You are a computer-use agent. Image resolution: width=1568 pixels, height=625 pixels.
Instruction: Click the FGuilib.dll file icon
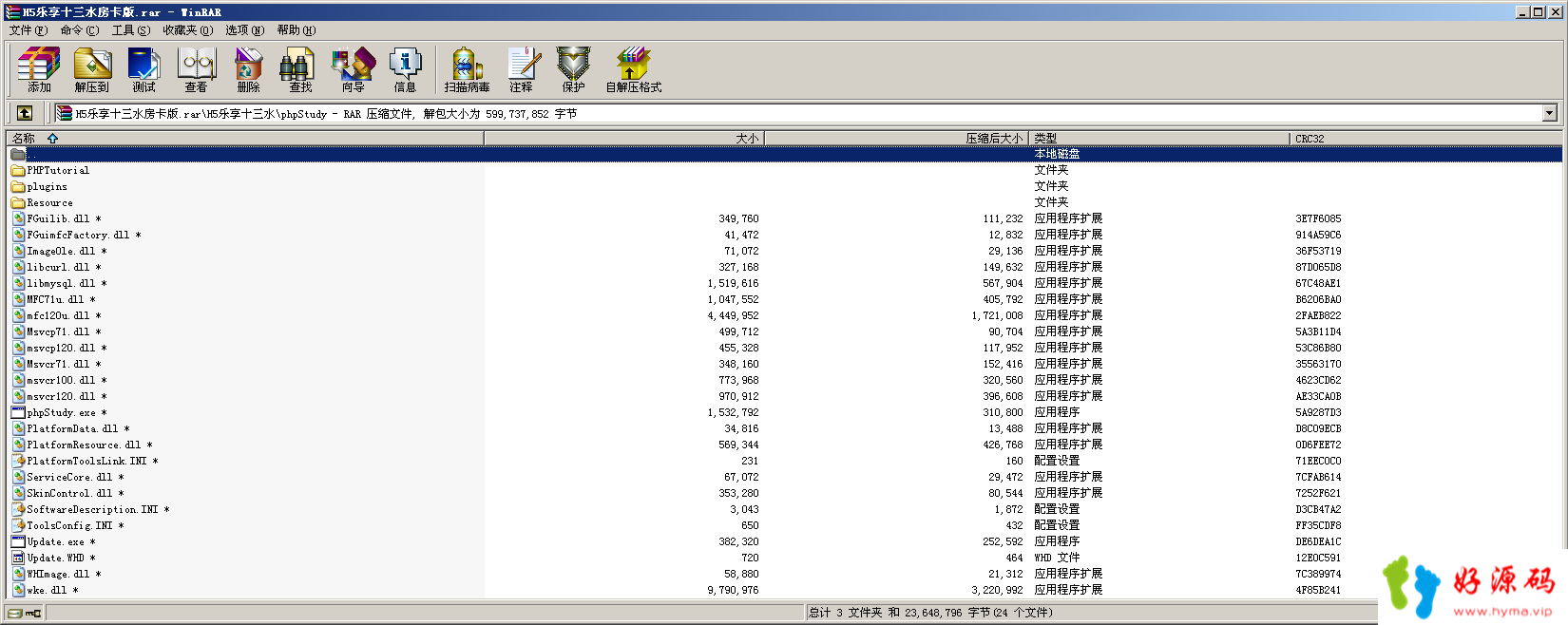[18, 218]
